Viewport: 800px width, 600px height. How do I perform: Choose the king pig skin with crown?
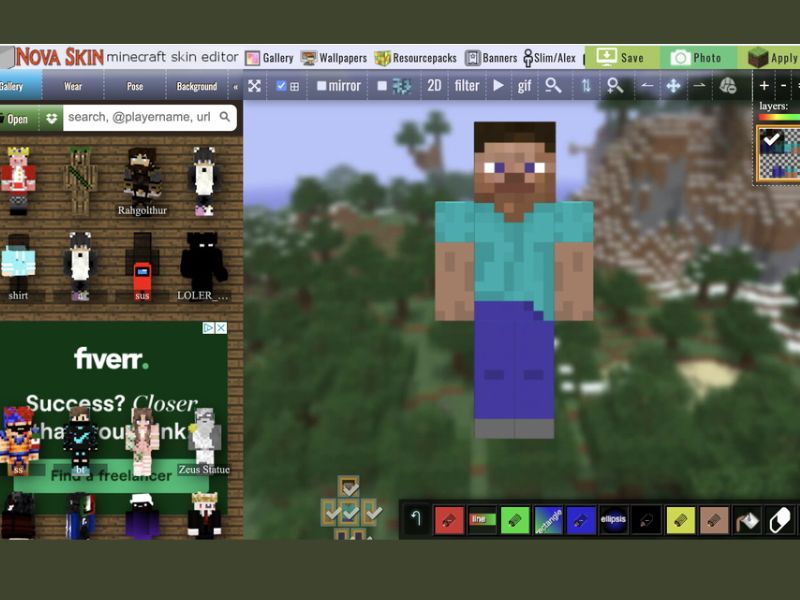pyautogui.click(x=18, y=180)
